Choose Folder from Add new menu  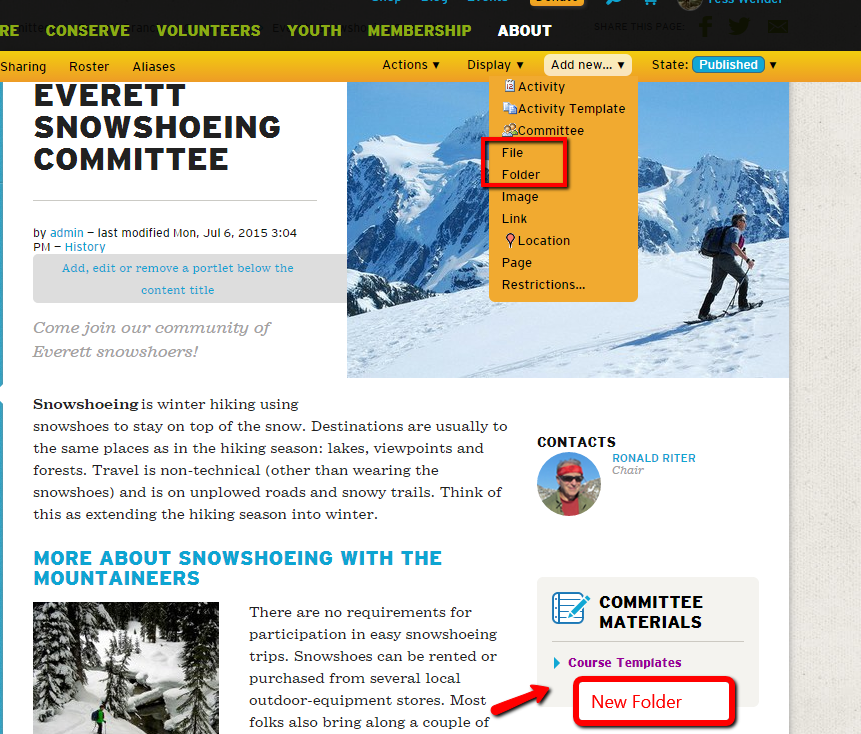[x=521, y=175]
